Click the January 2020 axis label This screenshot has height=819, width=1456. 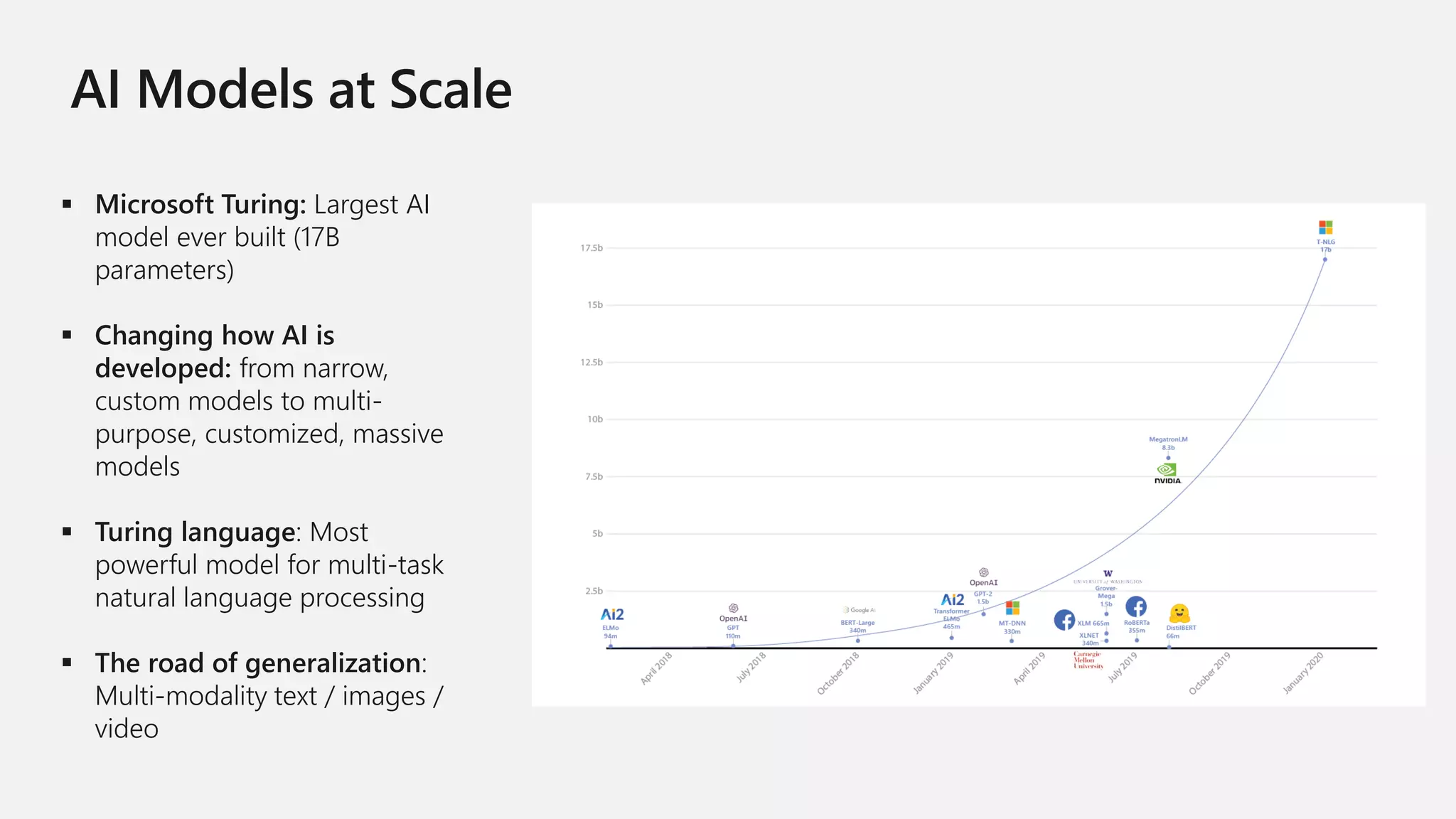[1303, 673]
